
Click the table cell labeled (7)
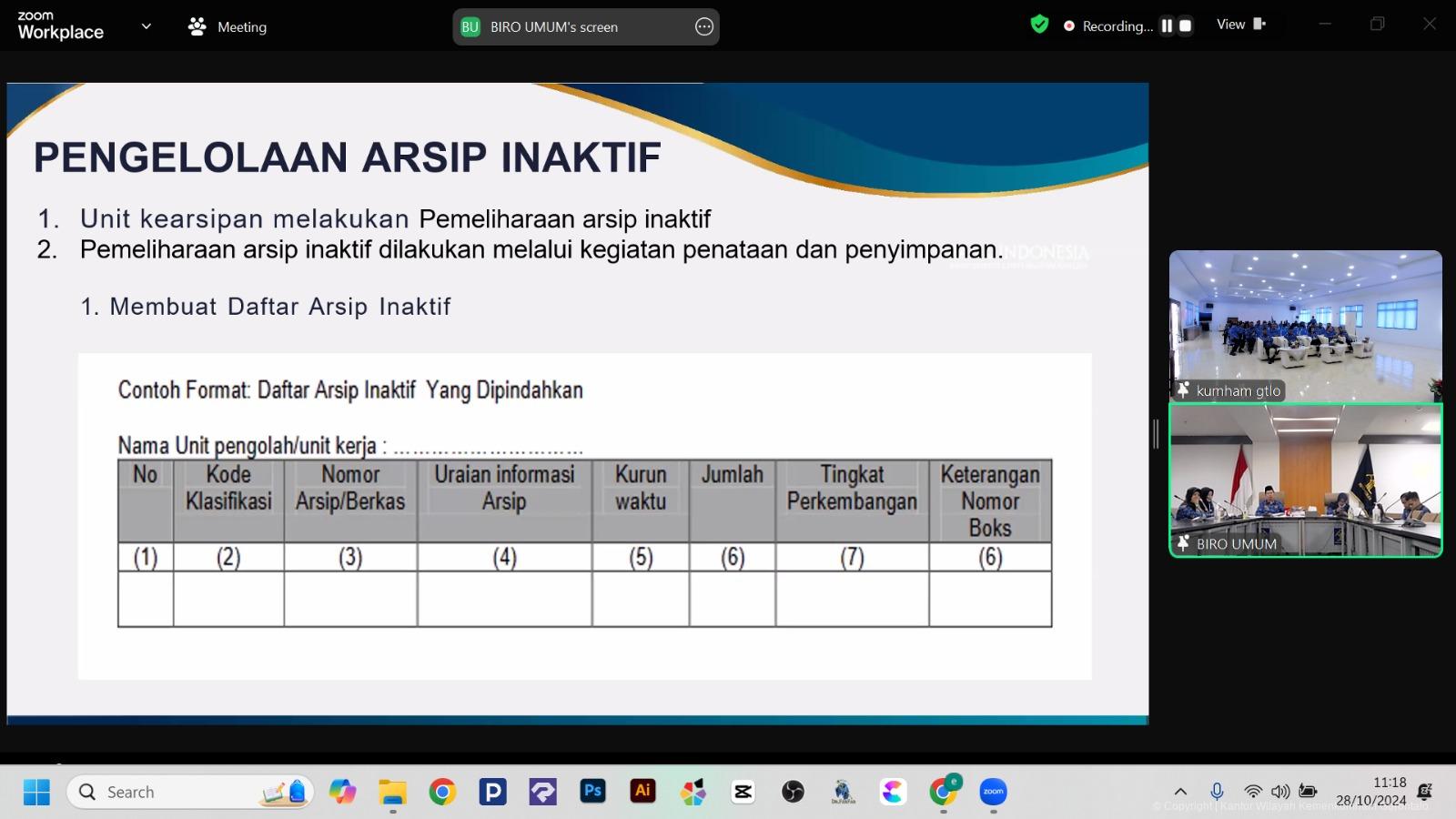(852, 557)
